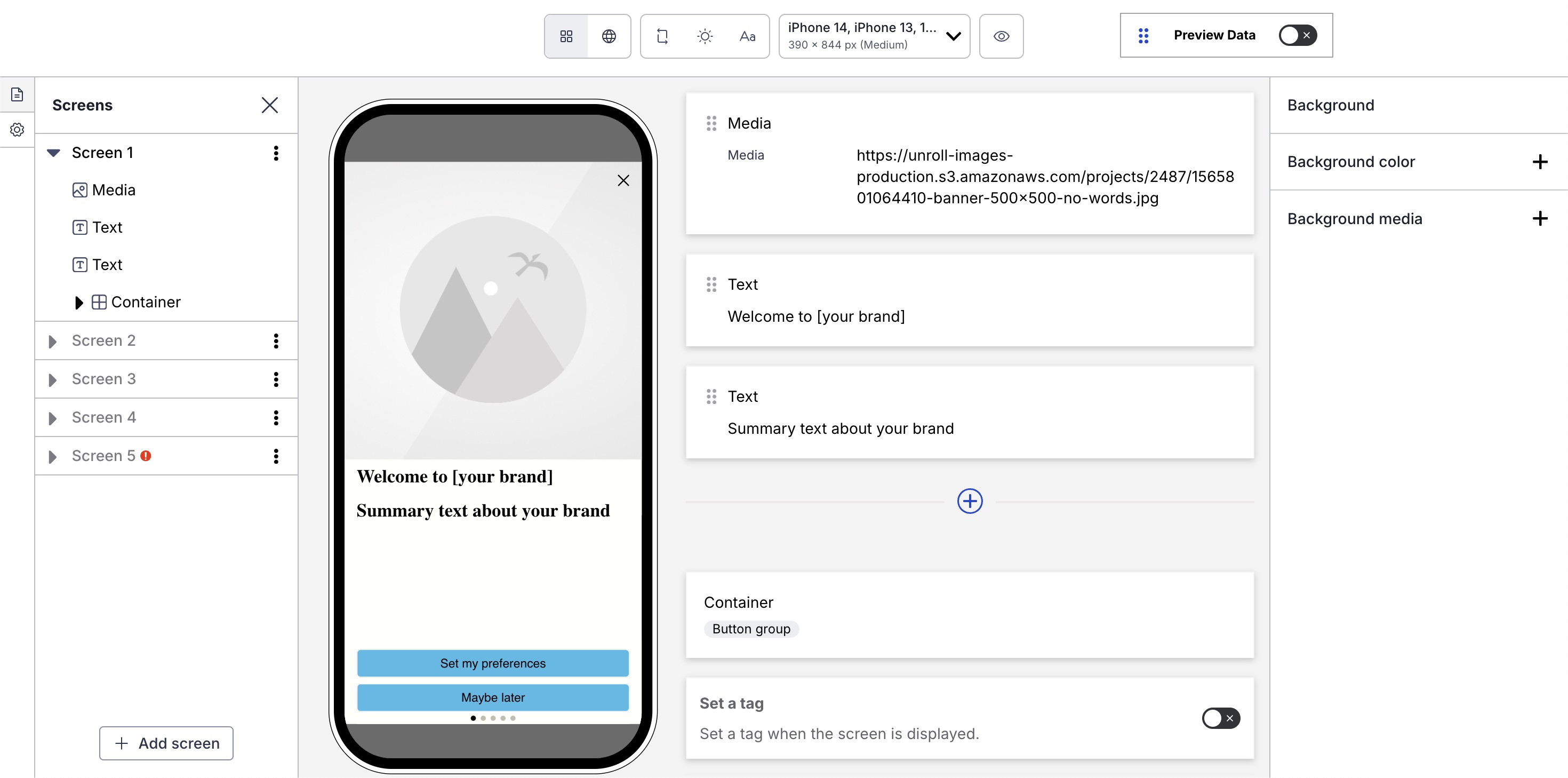Click the blue plus add-element button
Image resolution: width=1568 pixels, height=778 pixels.
pyautogui.click(x=970, y=502)
